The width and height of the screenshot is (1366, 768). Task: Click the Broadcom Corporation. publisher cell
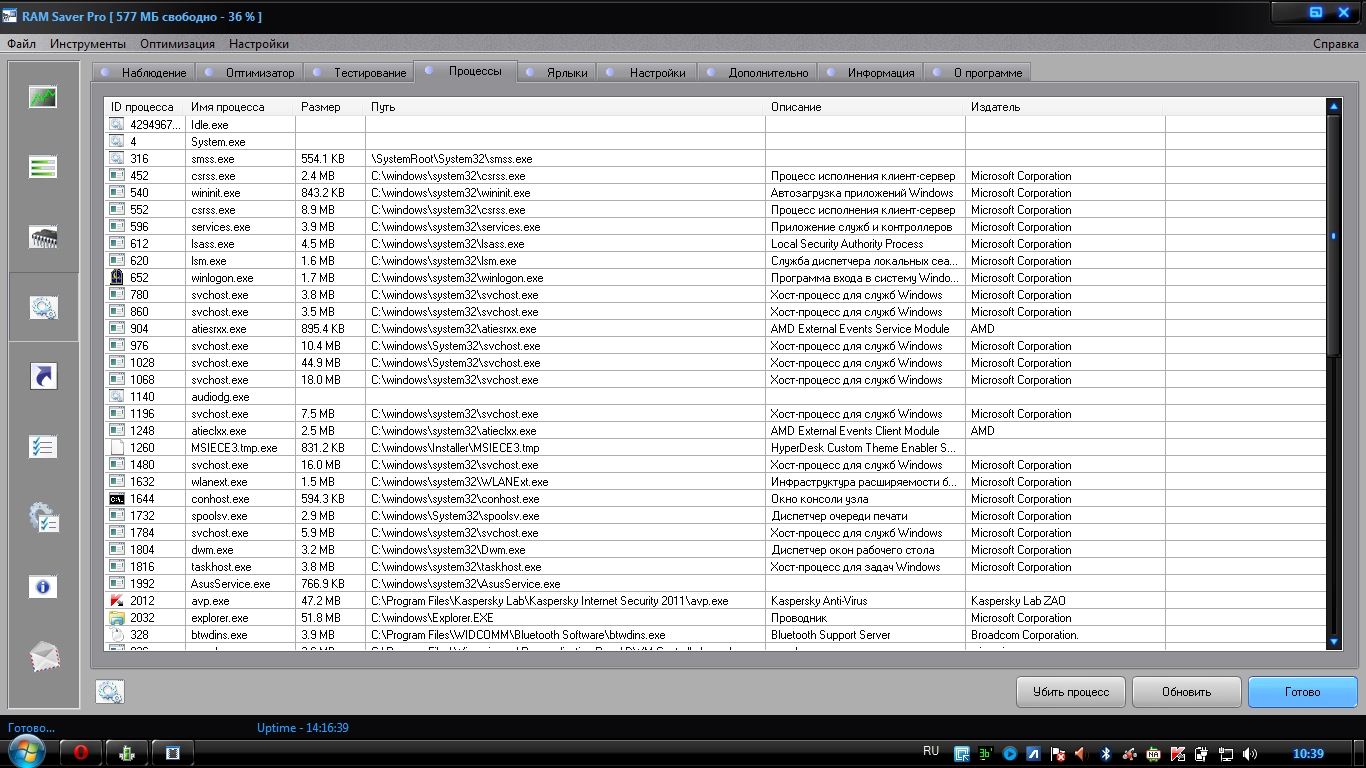coord(1025,635)
